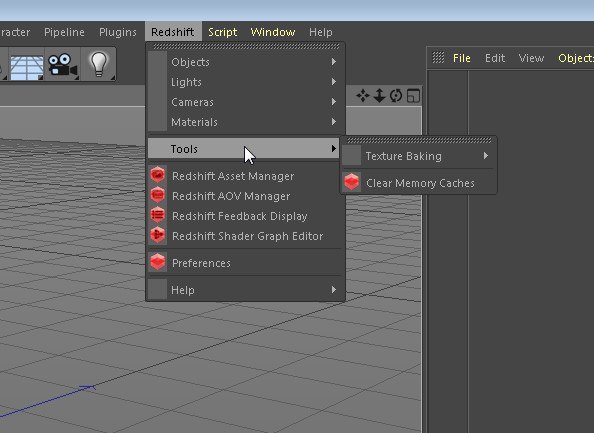Toggle the viewport maximize layout icon
594x433 pixels.
[413, 95]
